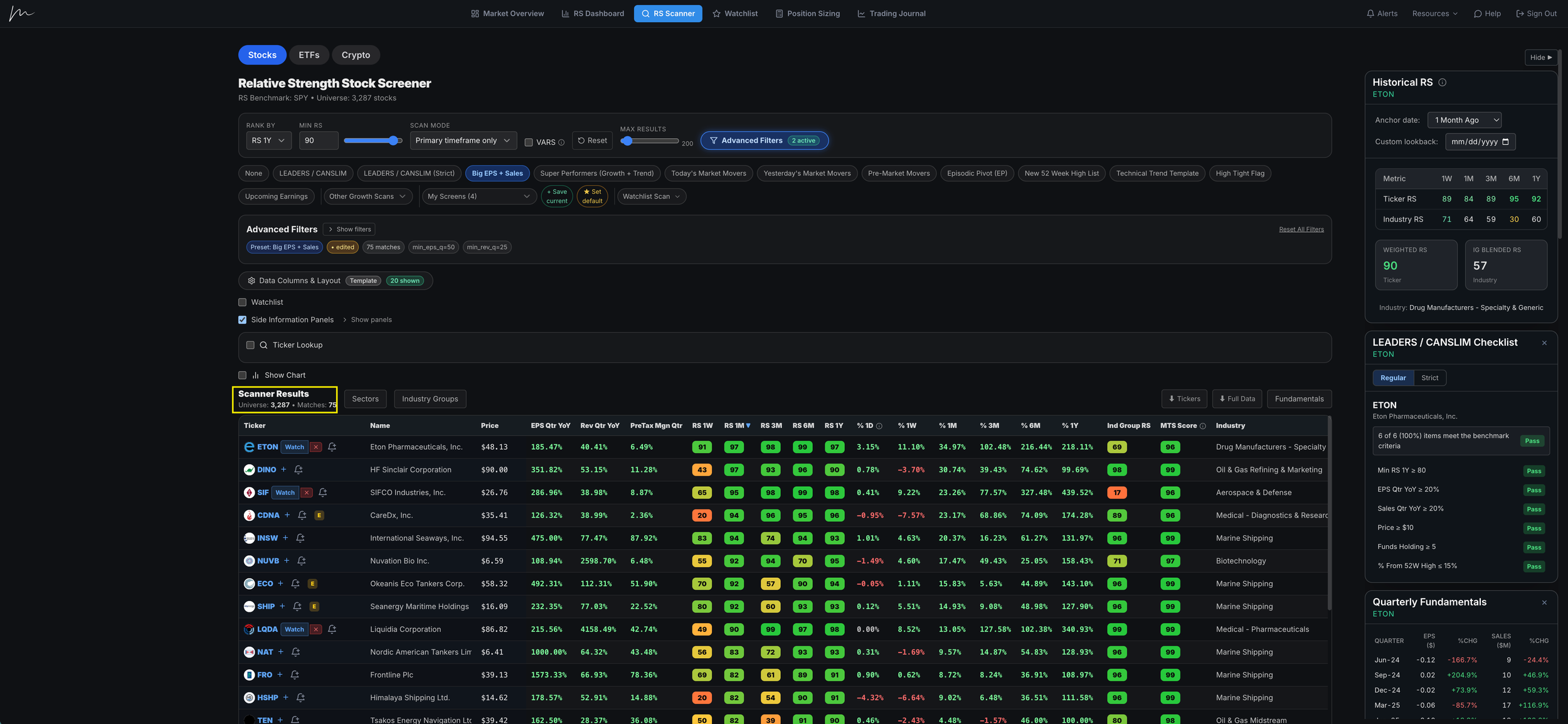Toggle the VARS checkbox
The height and width of the screenshot is (724, 1568).
[529, 142]
